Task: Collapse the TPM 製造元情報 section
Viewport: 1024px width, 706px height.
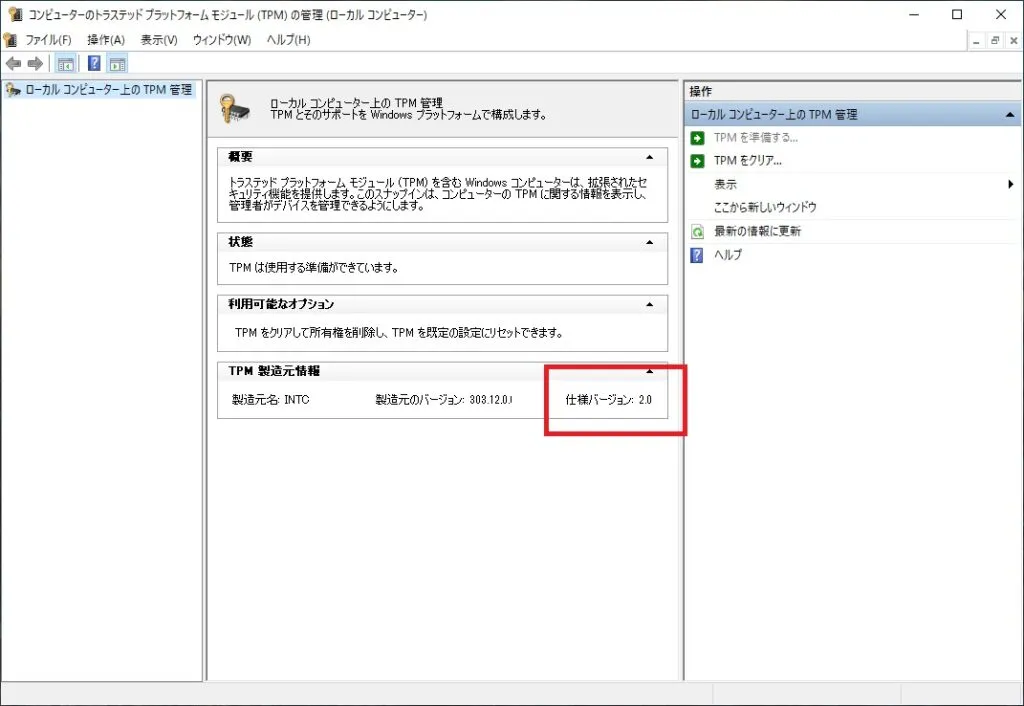Action: 649,371
